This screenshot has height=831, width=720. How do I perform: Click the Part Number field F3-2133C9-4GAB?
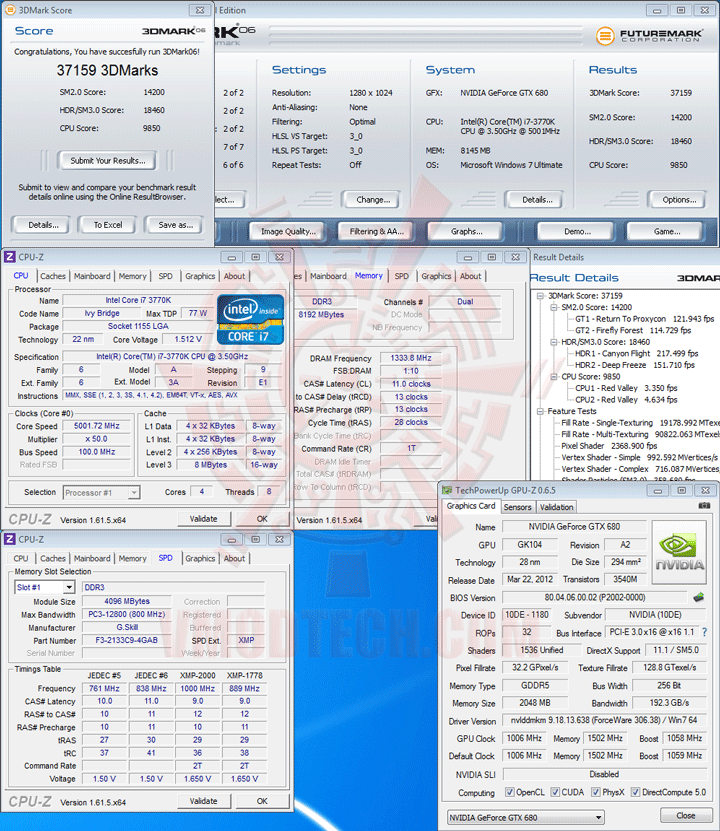[x=127, y=640]
